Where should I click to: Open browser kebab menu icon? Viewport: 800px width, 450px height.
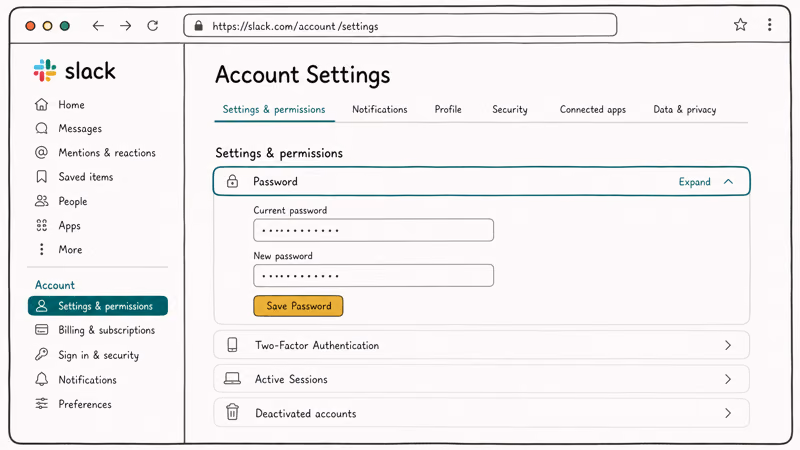(769, 24)
